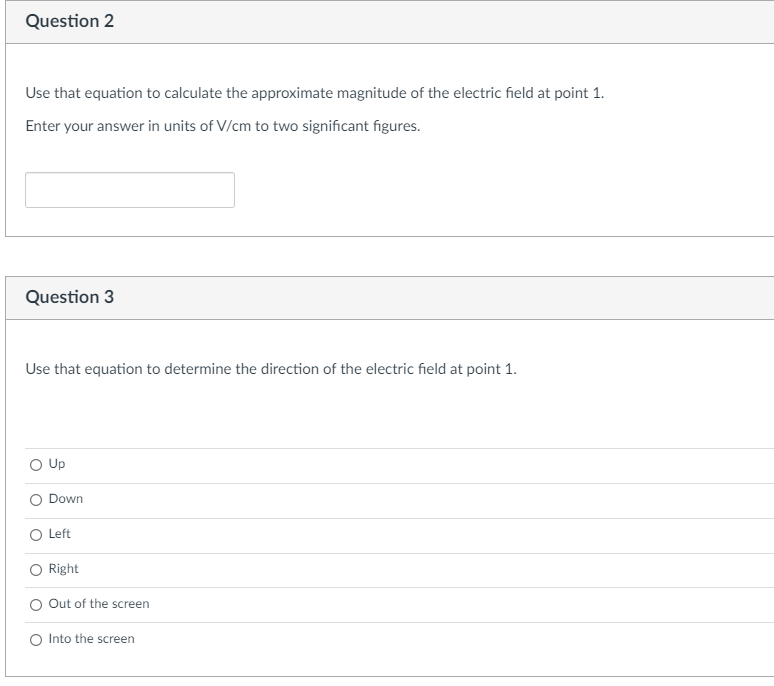Click the "Question 3" heading
Viewport: 774px width, 686px height.
pos(70,297)
